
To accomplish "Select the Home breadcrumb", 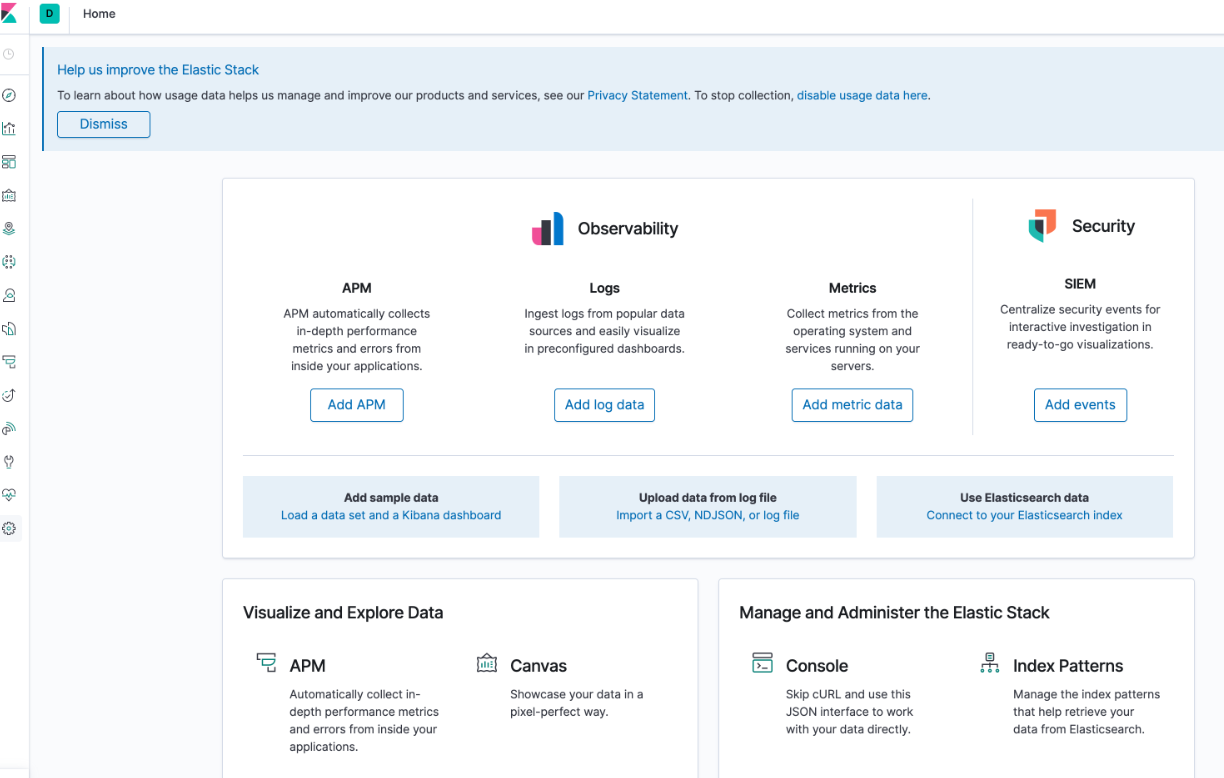I will (x=99, y=14).
